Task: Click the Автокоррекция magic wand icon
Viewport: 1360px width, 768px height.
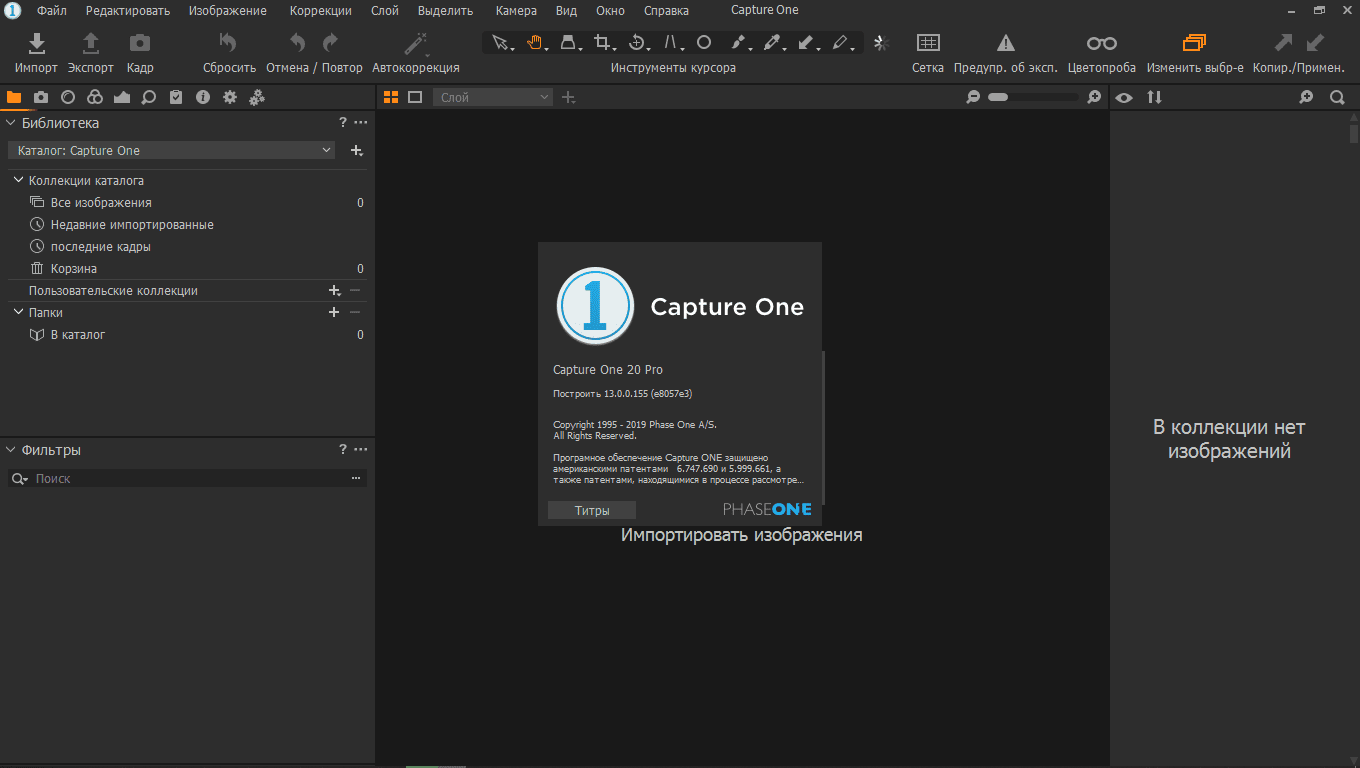Action: click(x=415, y=43)
